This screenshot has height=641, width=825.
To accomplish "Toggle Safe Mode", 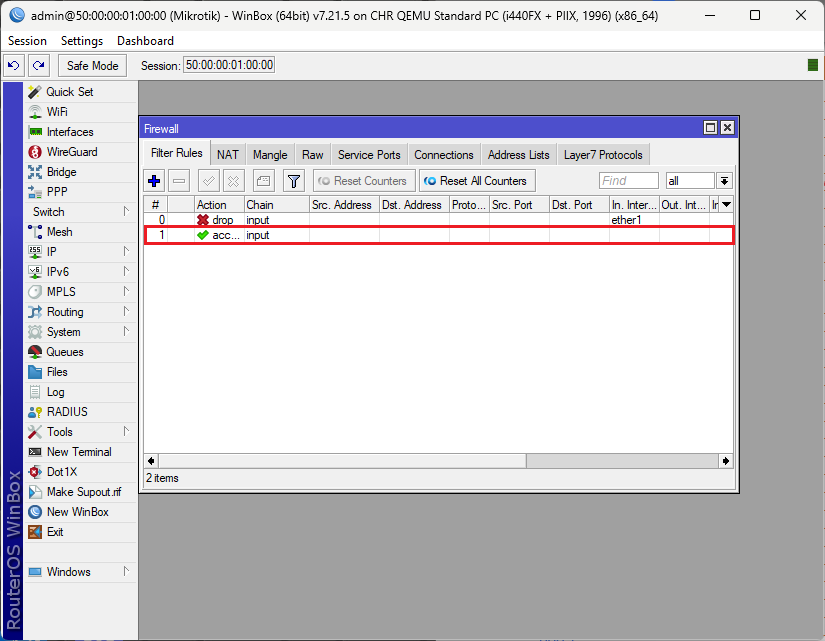I will pyautogui.click(x=93, y=65).
